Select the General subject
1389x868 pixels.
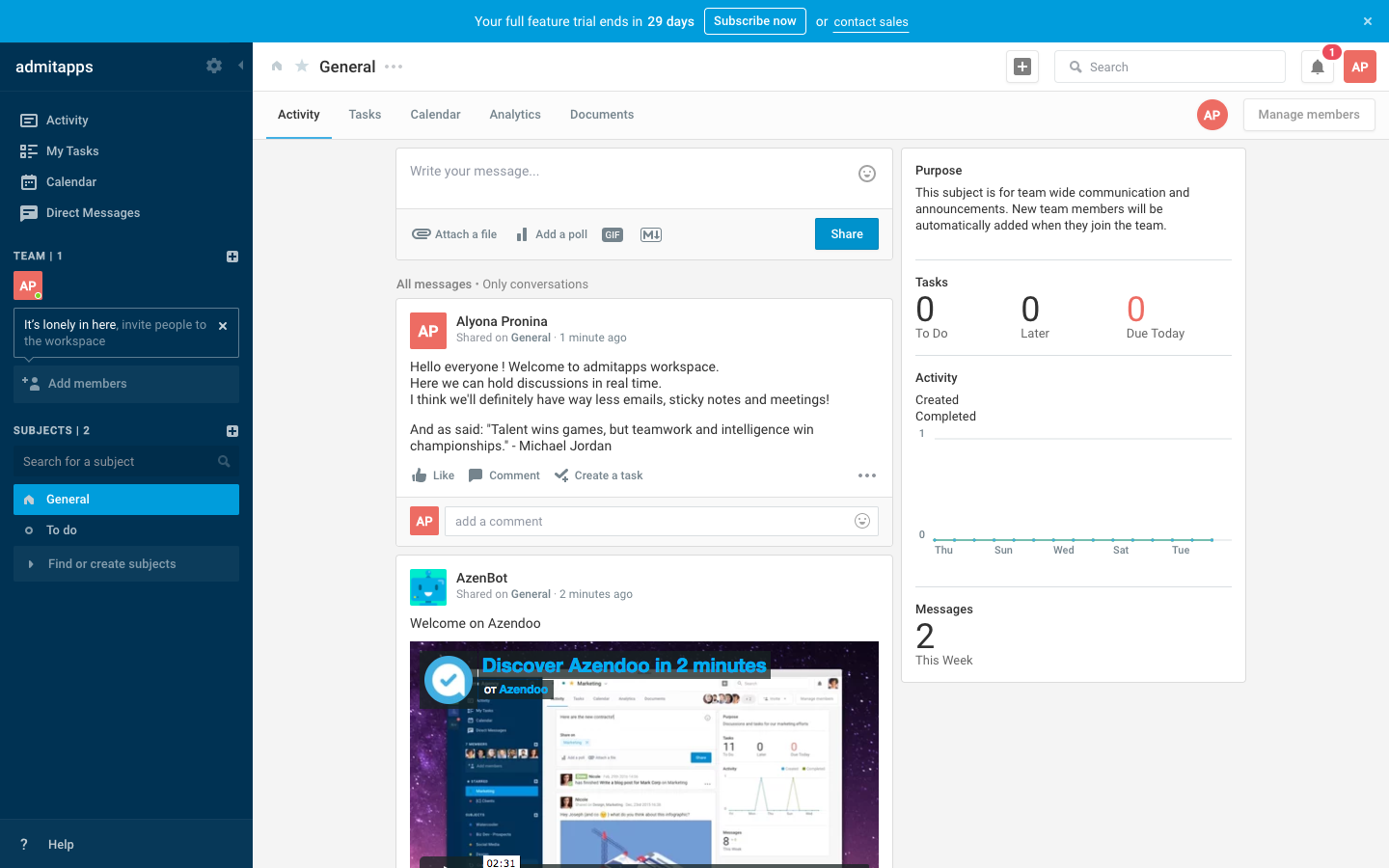point(126,500)
